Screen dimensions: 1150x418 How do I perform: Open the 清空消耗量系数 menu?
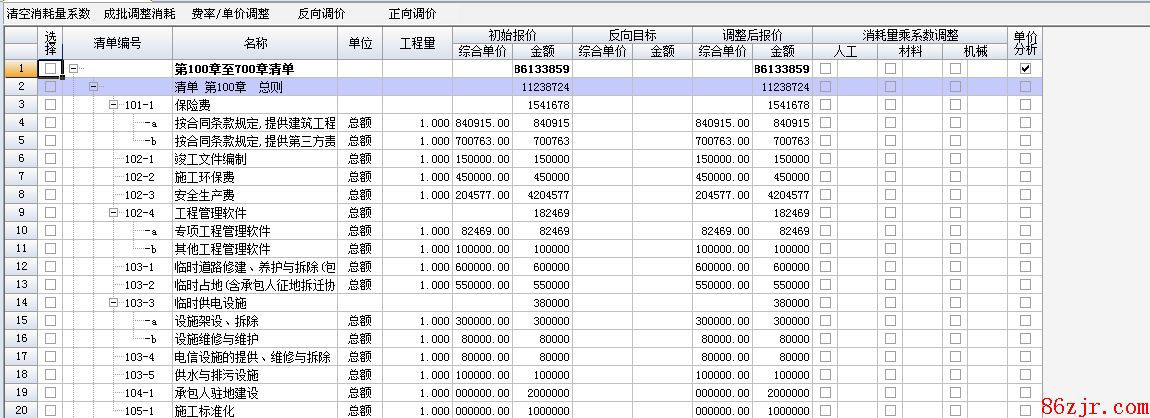point(48,14)
